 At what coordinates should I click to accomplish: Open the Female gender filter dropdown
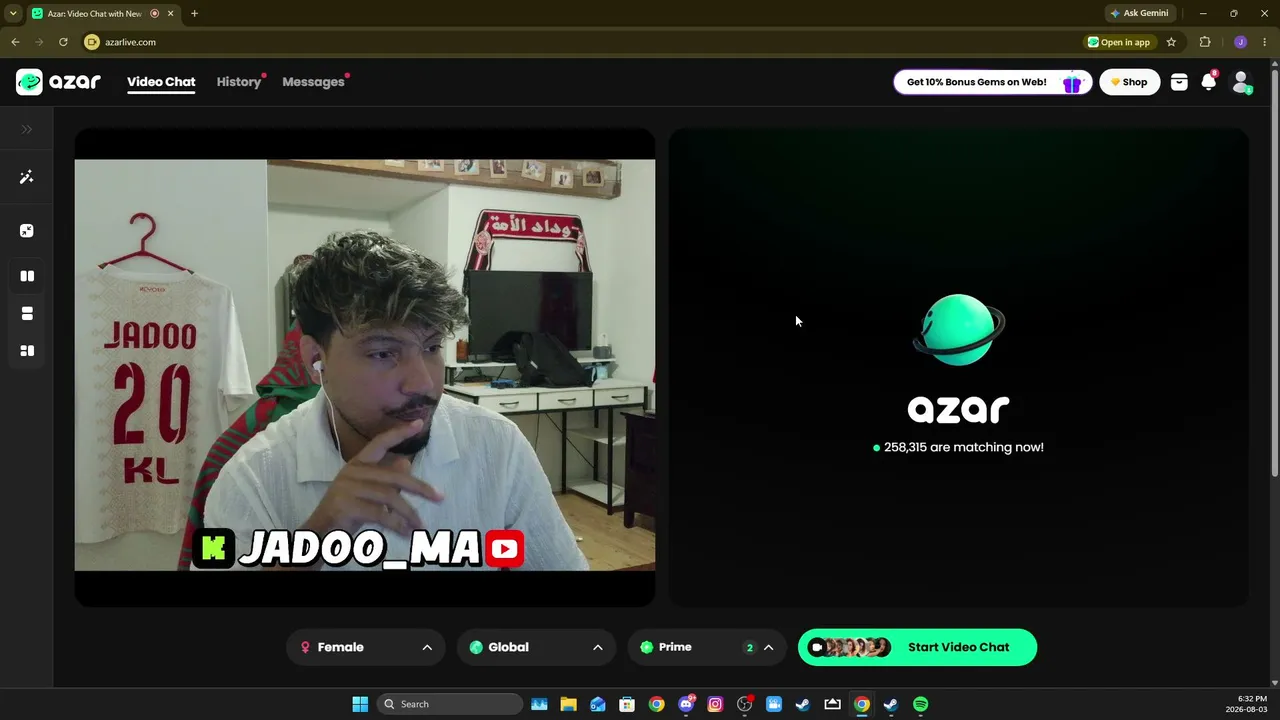[x=365, y=647]
